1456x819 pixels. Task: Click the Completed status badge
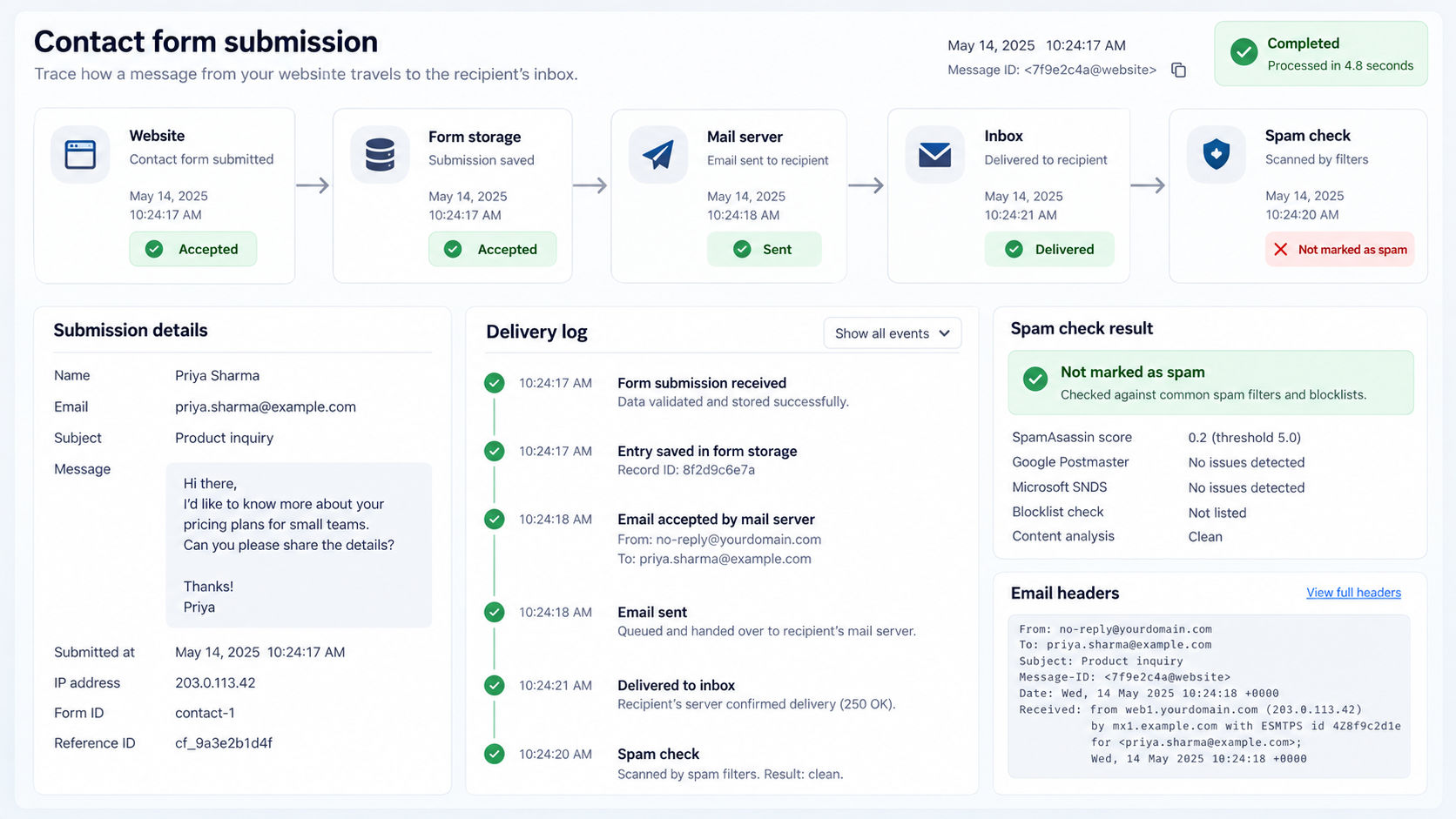coord(1321,54)
